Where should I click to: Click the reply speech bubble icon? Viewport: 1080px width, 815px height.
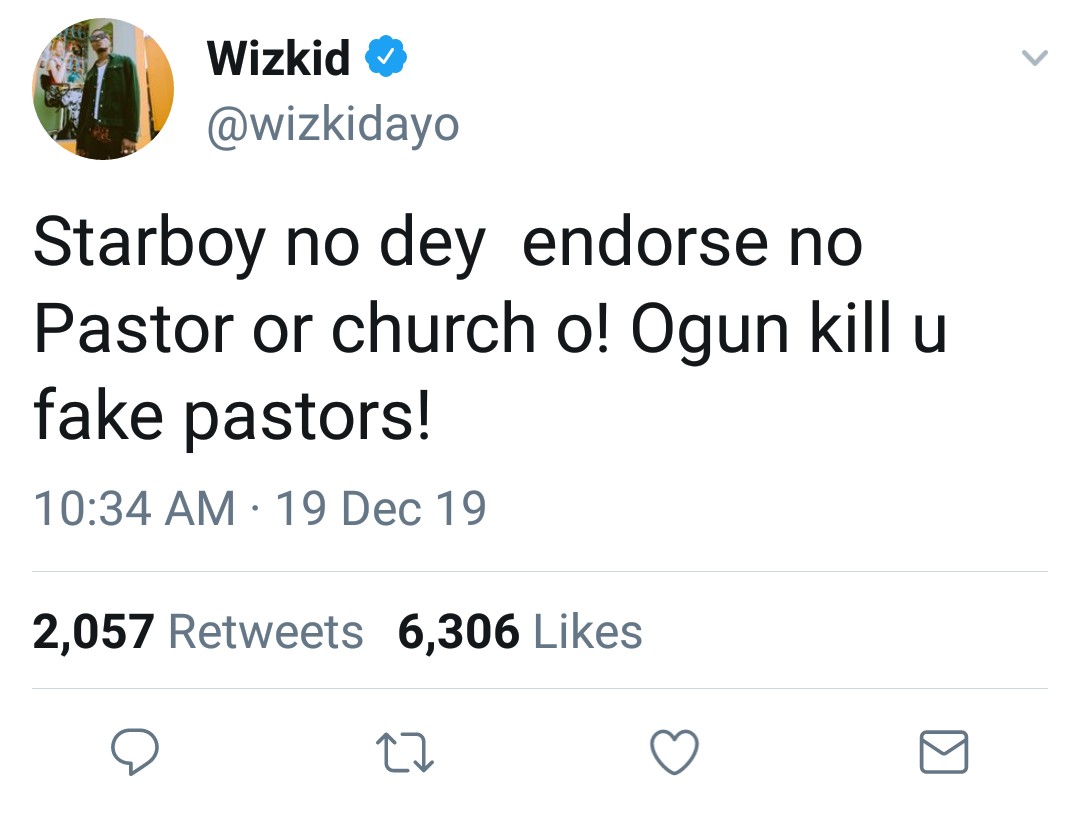135,752
